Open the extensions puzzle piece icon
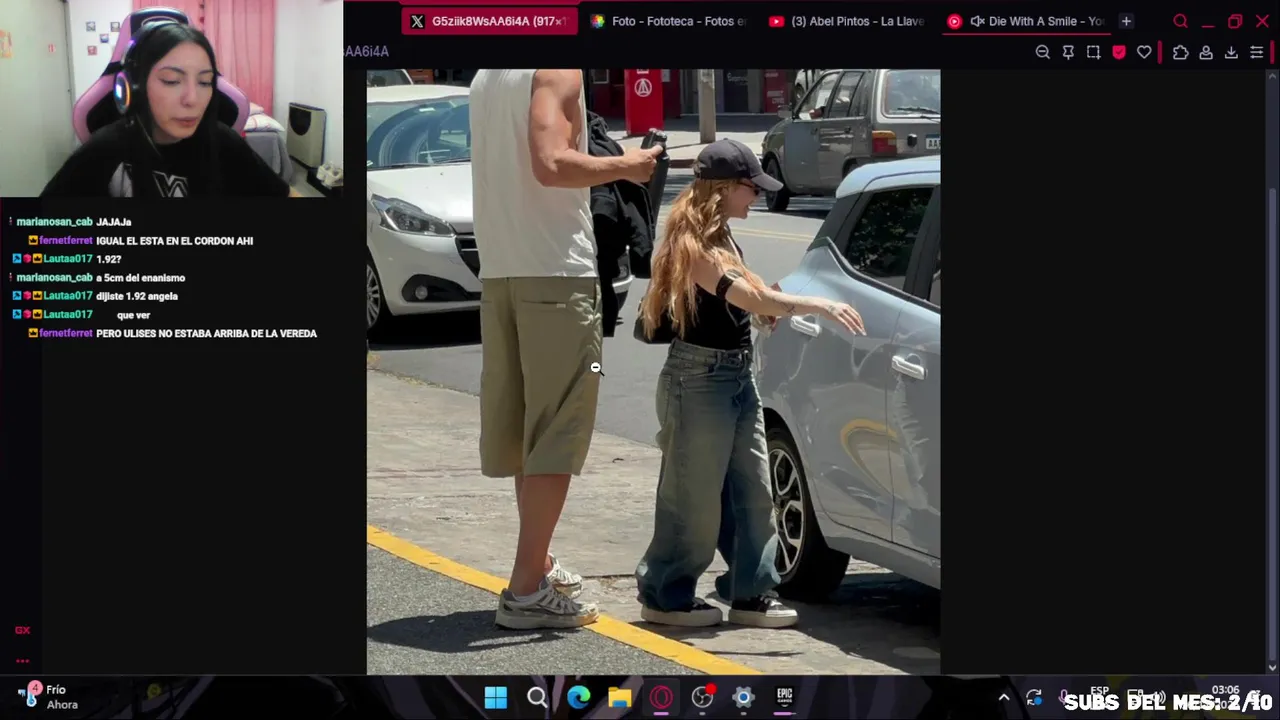 (x=1180, y=52)
